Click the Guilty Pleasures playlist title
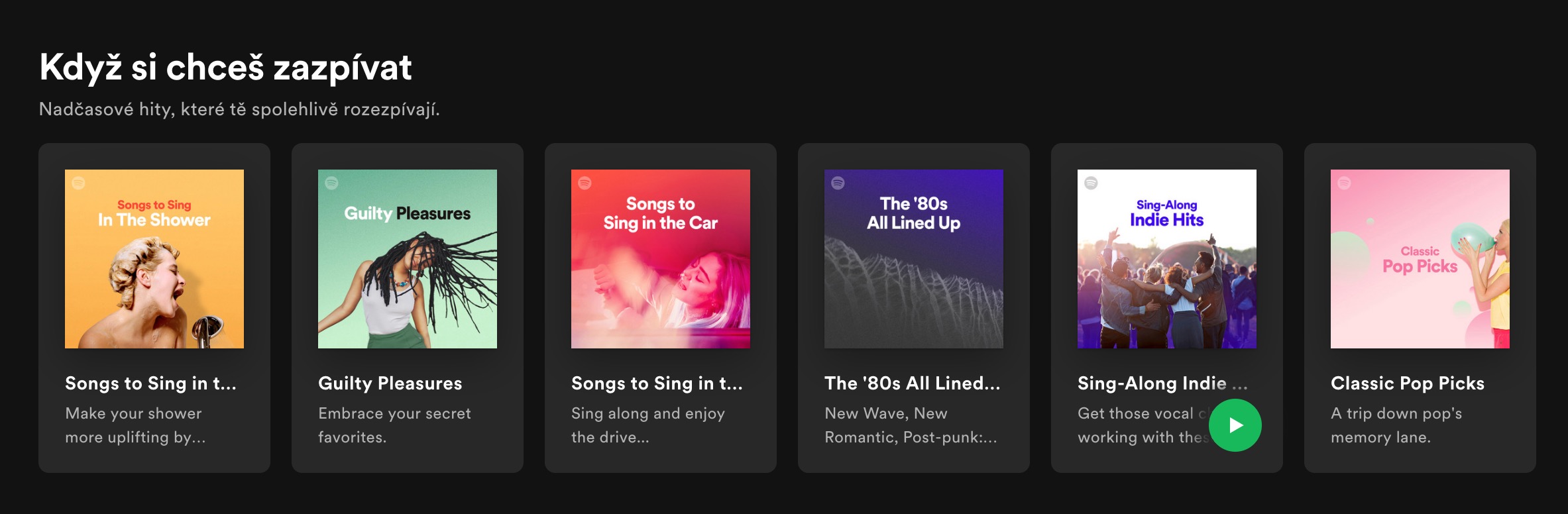The width and height of the screenshot is (1568, 514). (390, 384)
